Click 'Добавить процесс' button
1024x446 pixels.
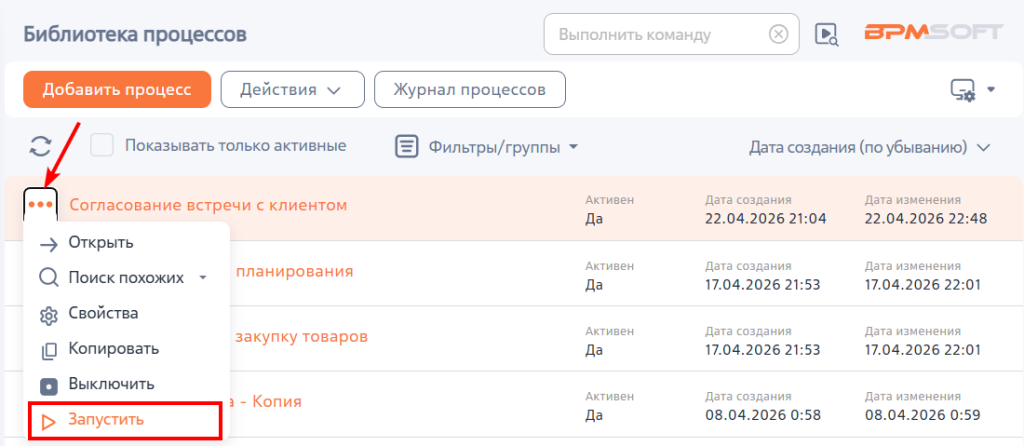click(x=117, y=89)
